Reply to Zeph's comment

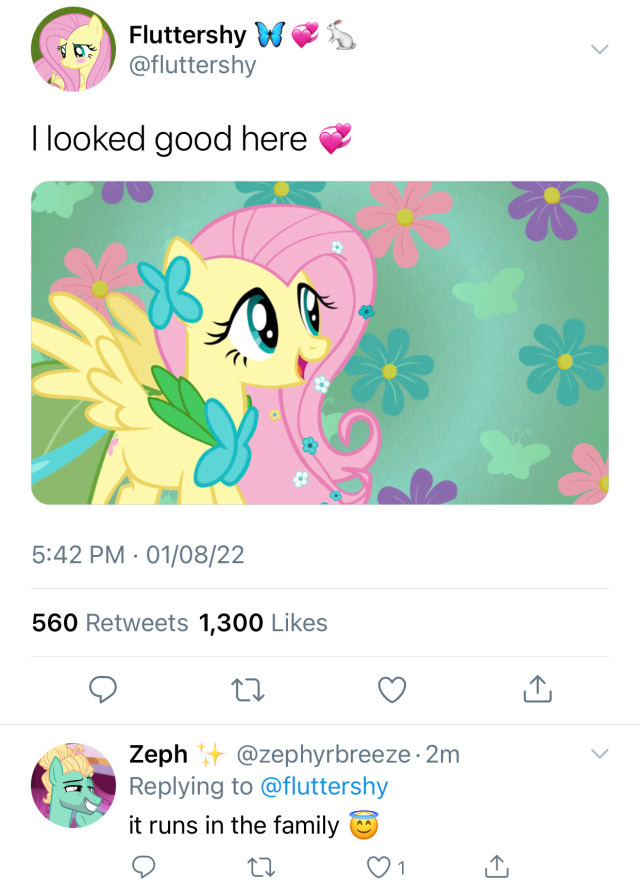(x=143, y=866)
